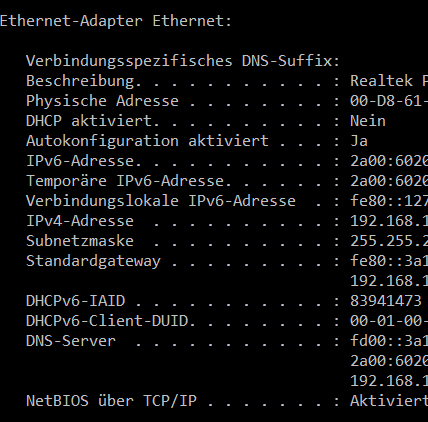Image resolution: width=428 pixels, height=422 pixels.
Task: Click the 'Physische Adresse' label
Action: tap(102, 101)
